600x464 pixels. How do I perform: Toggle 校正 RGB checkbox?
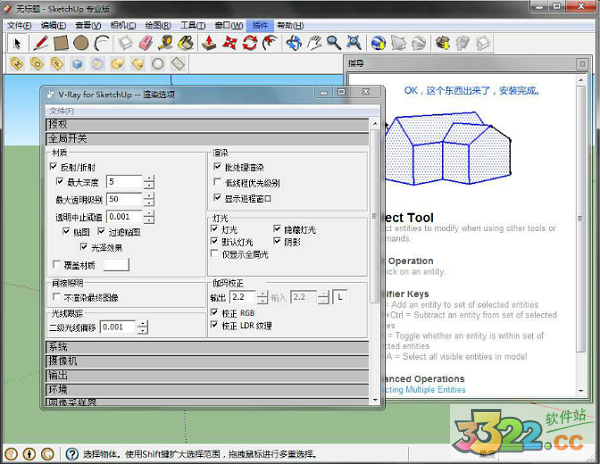click(214, 313)
